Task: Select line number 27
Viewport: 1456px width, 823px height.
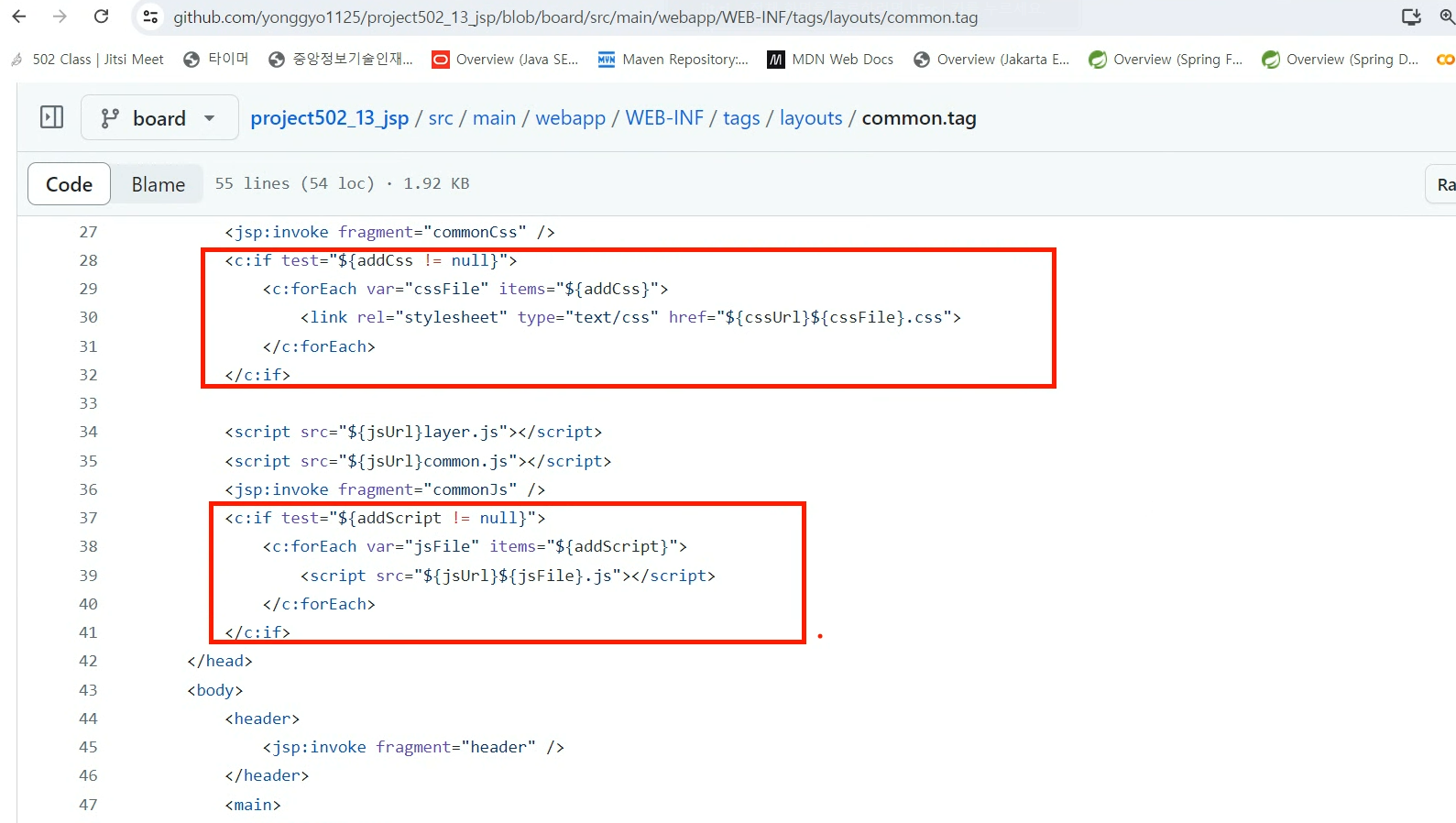Action: (88, 232)
